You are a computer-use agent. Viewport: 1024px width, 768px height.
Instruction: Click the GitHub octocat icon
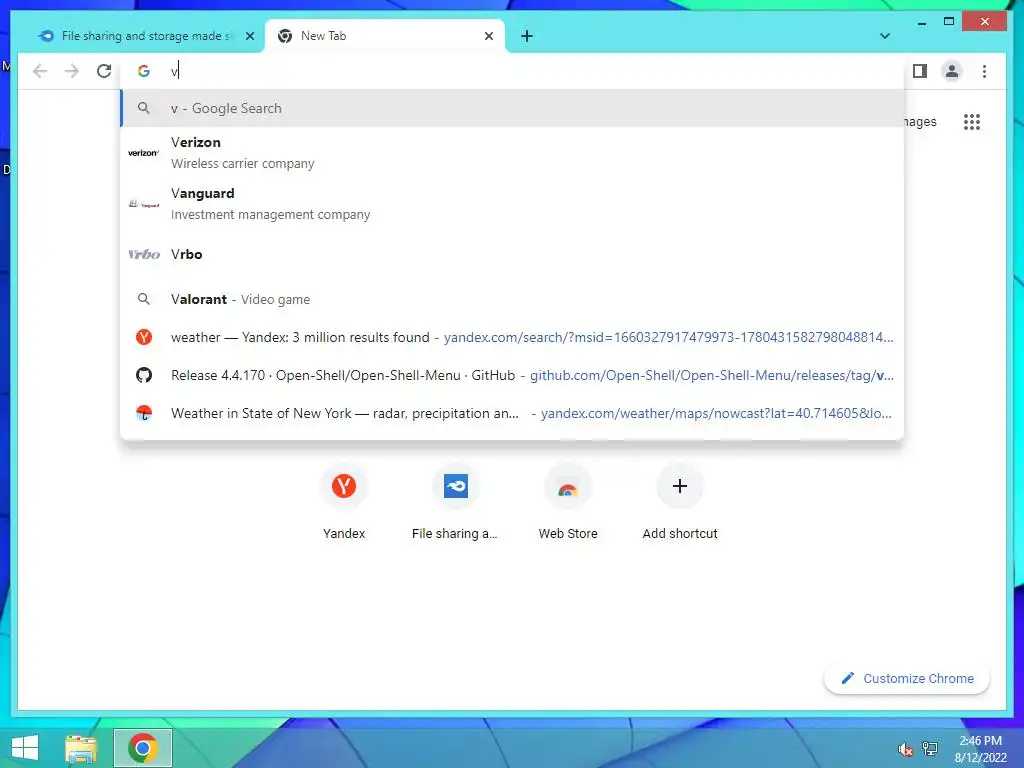(x=144, y=375)
